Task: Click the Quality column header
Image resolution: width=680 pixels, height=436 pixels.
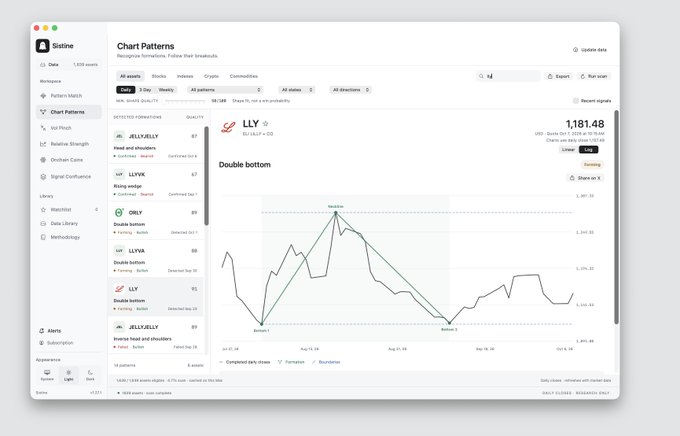Action: pos(195,117)
